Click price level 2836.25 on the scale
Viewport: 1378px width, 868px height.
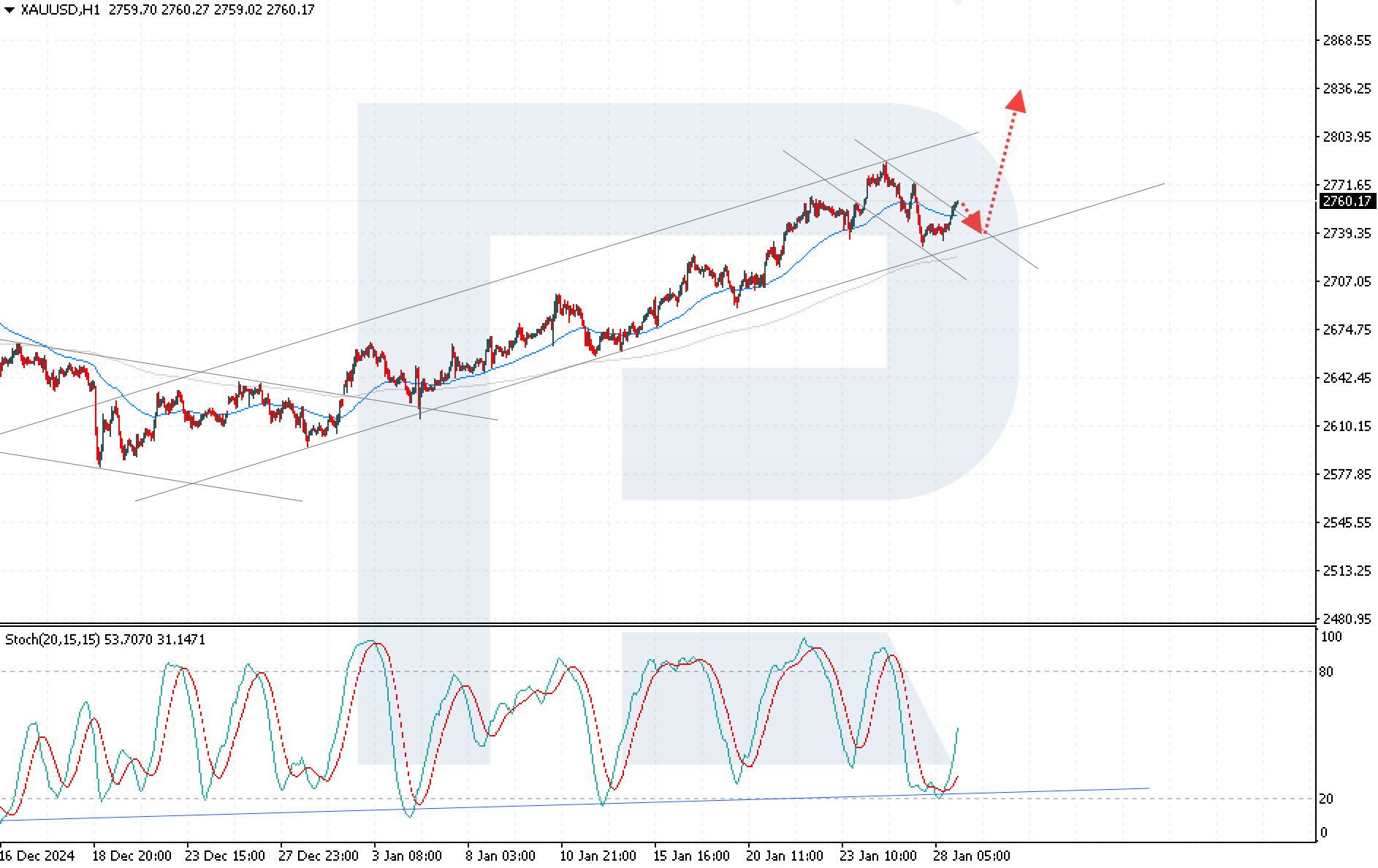[x=1347, y=88]
